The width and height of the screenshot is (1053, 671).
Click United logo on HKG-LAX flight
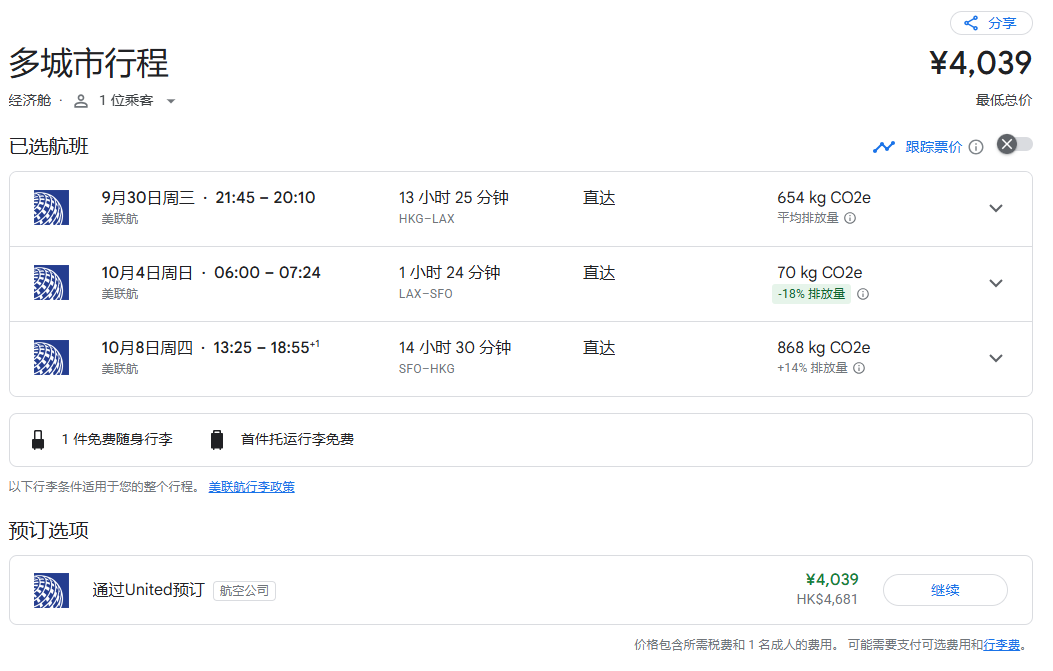[x=51, y=208]
